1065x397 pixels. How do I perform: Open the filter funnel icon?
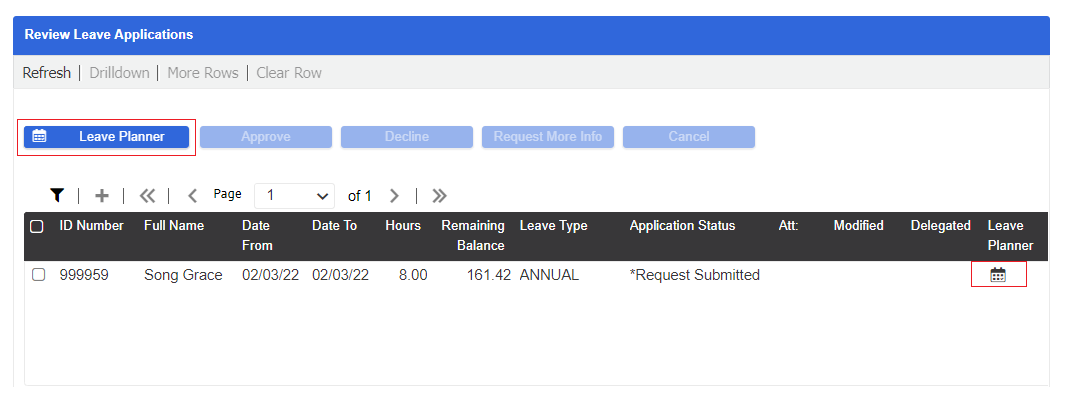point(57,195)
